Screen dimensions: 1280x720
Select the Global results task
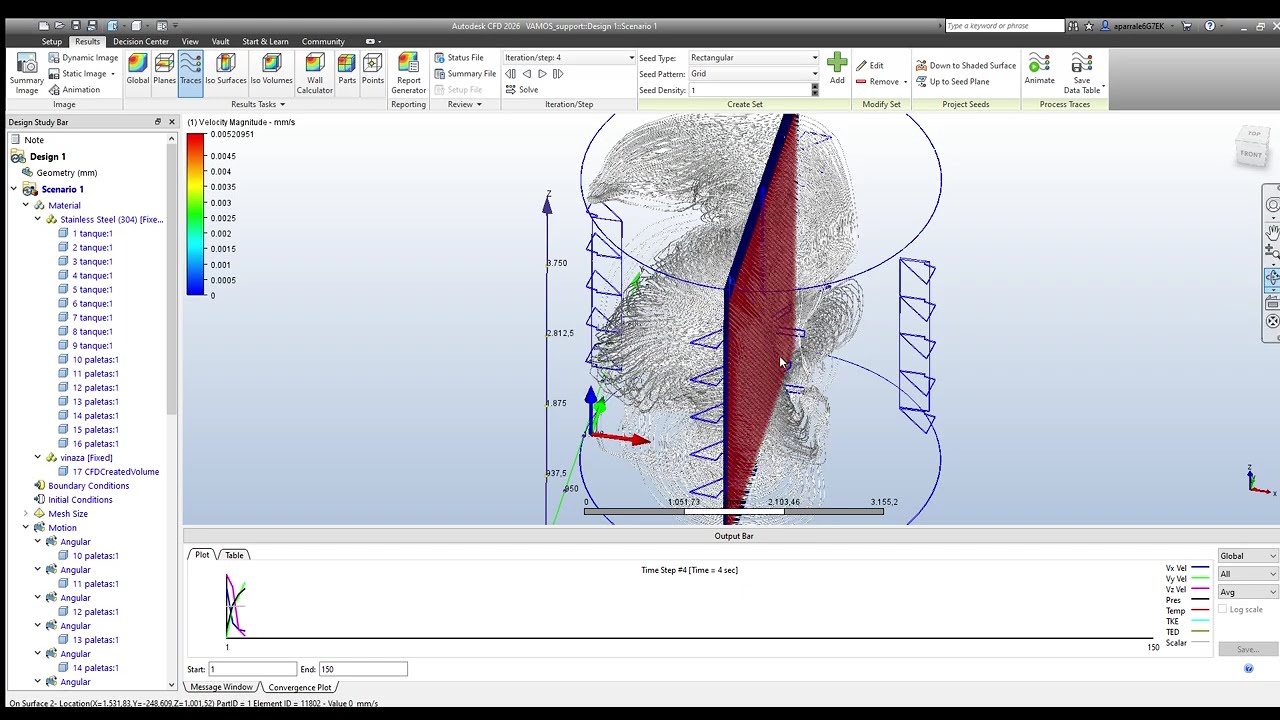[138, 70]
